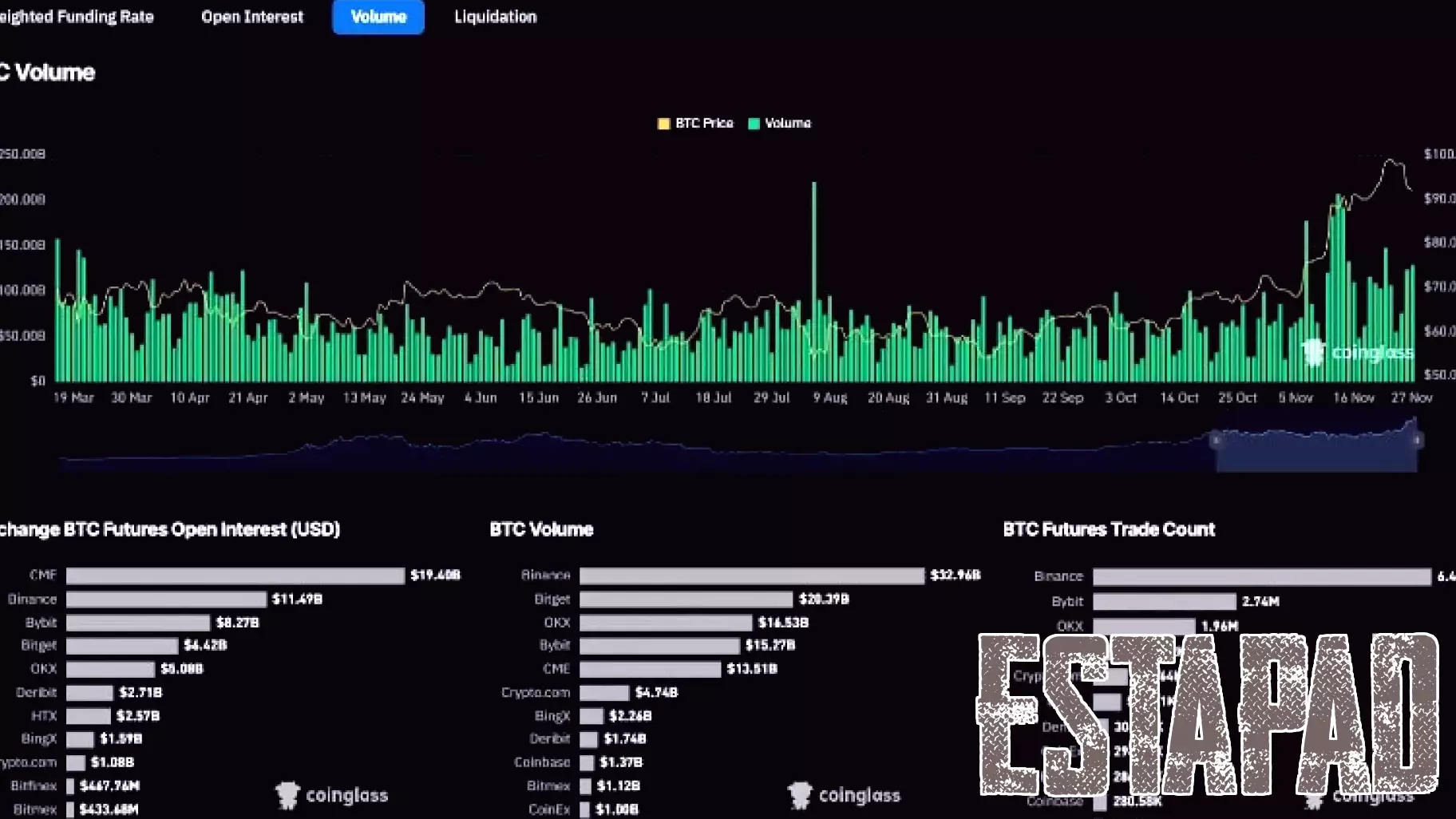Click the '3 Oct' x-axis label

[1121, 398]
